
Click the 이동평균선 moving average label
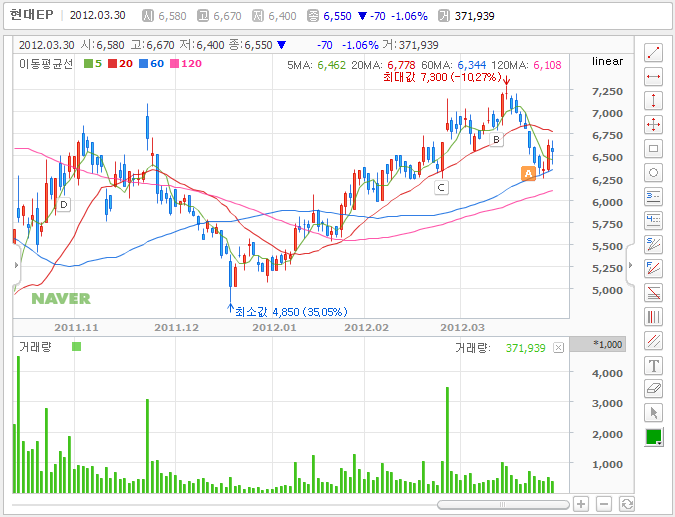coord(46,64)
